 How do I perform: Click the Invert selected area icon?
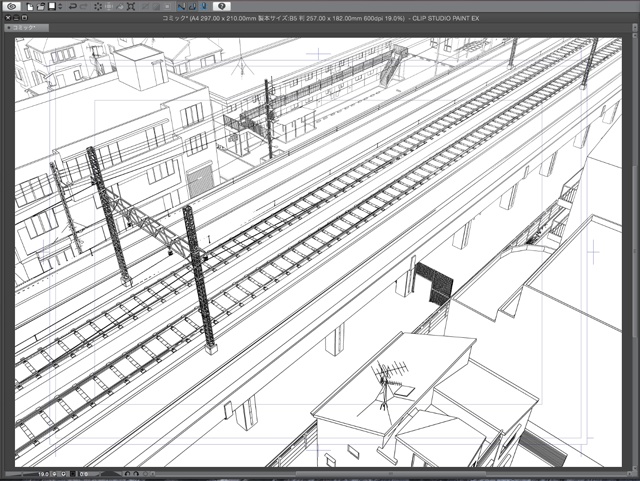pos(156,6)
